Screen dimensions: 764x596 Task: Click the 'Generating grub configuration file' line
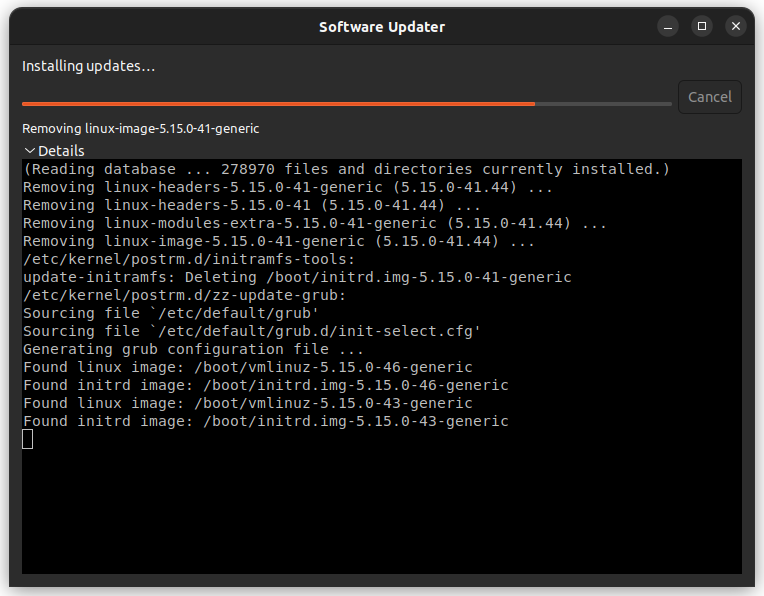[x=193, y=349]
